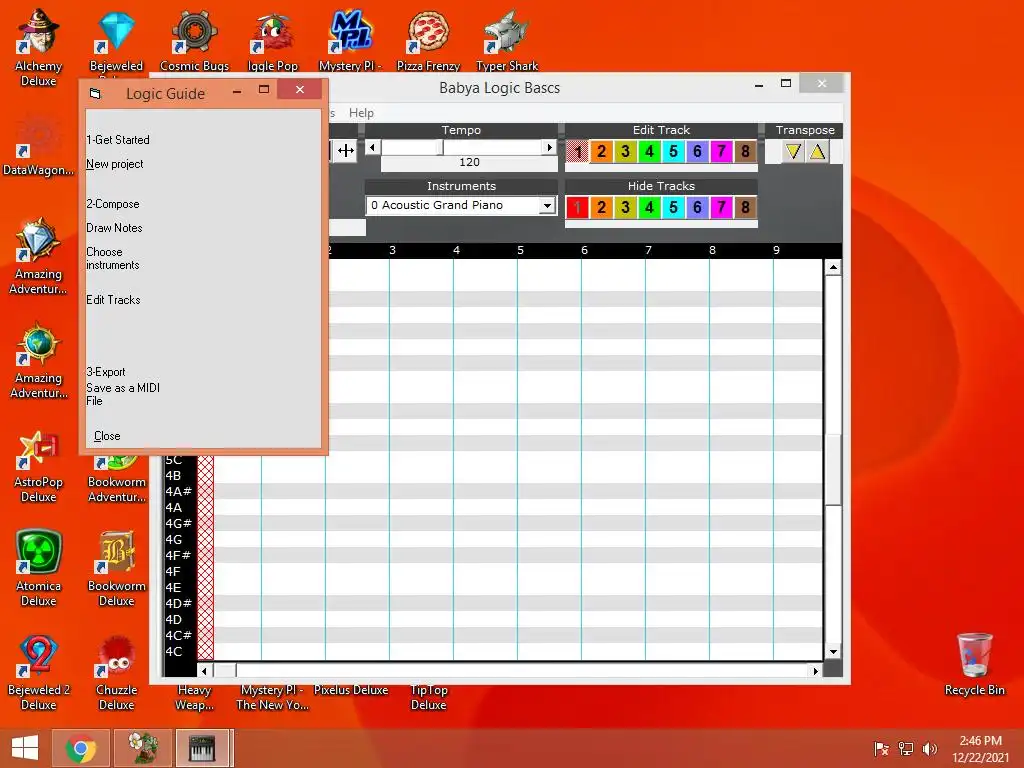Open 1-Get Started in Logic Guide
The height and width of the screenshot is (768, 1024).
coord(118,140)
